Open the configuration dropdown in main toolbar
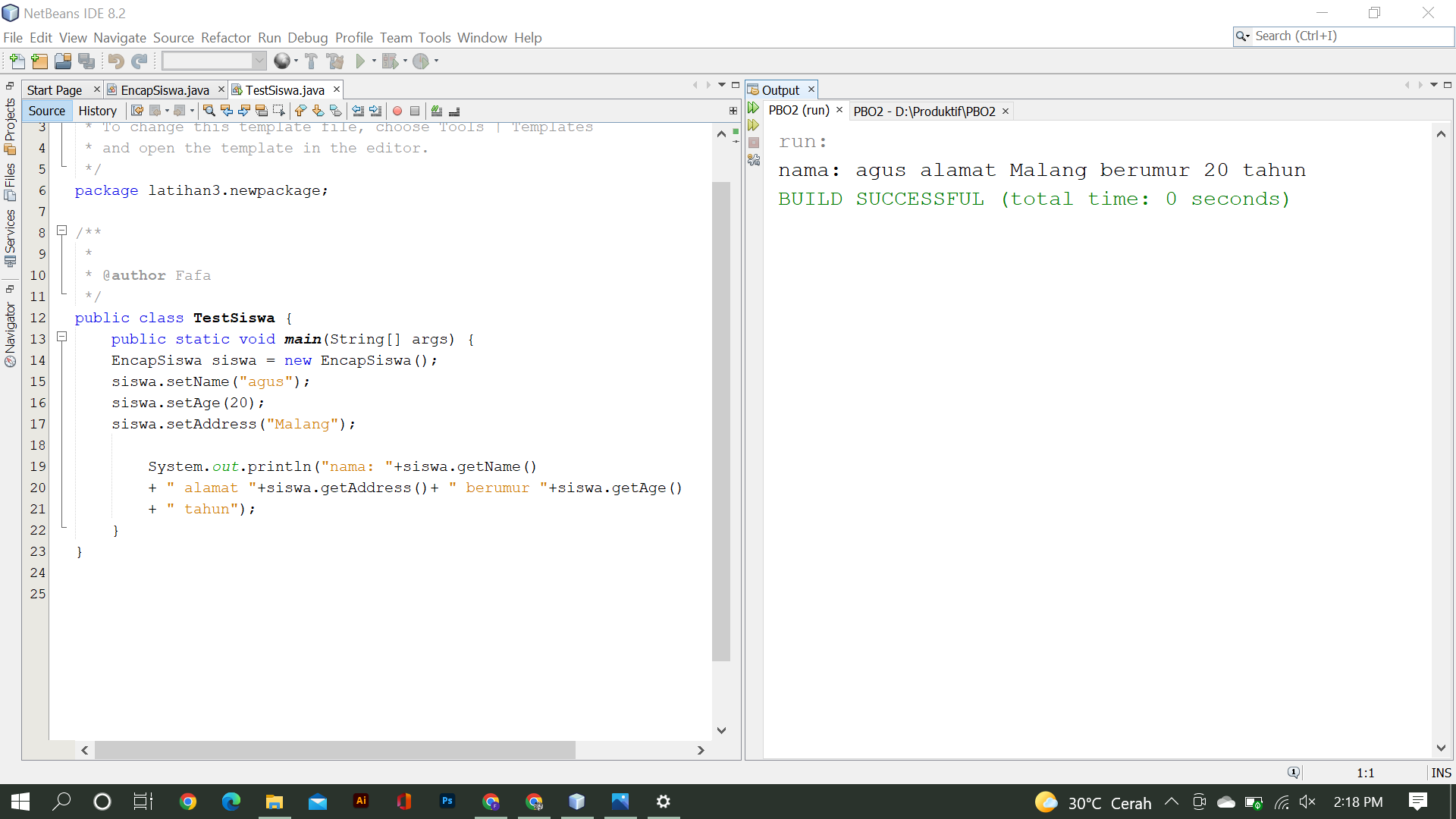This screenshot has height=819, width=1456. 260,61
